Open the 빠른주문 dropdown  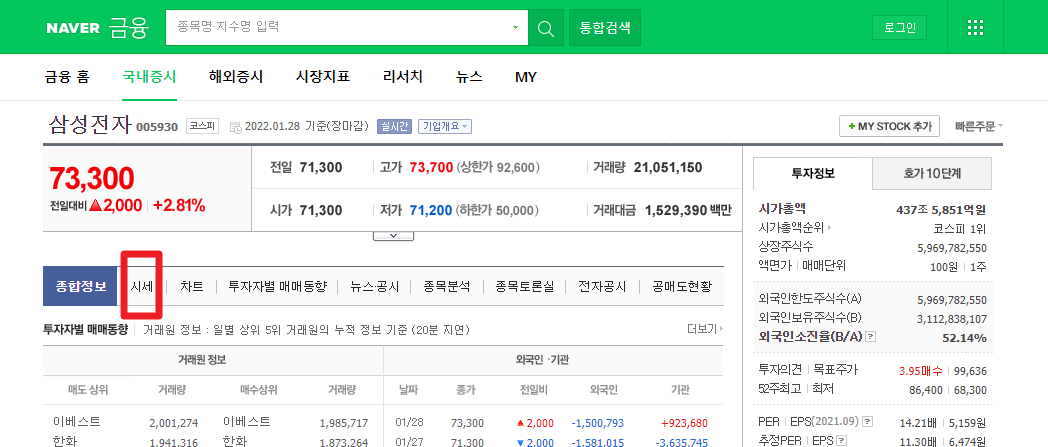[979, 126]
